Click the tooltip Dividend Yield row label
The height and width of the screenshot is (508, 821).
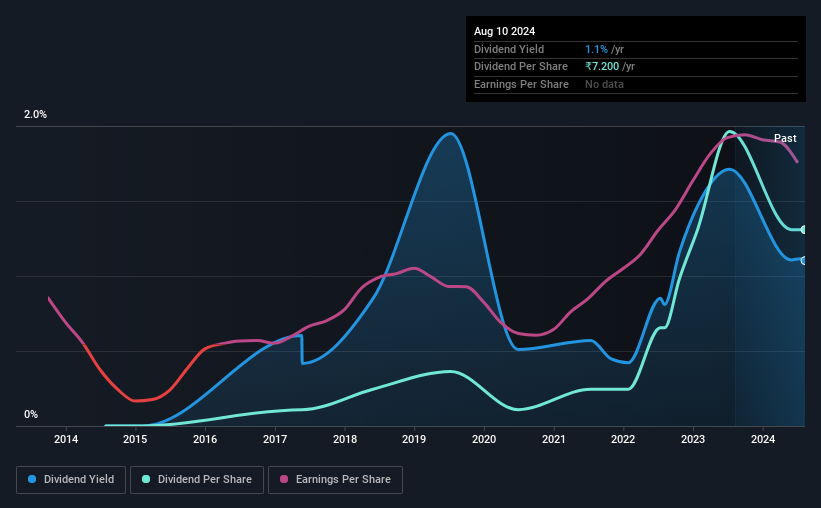509,49
